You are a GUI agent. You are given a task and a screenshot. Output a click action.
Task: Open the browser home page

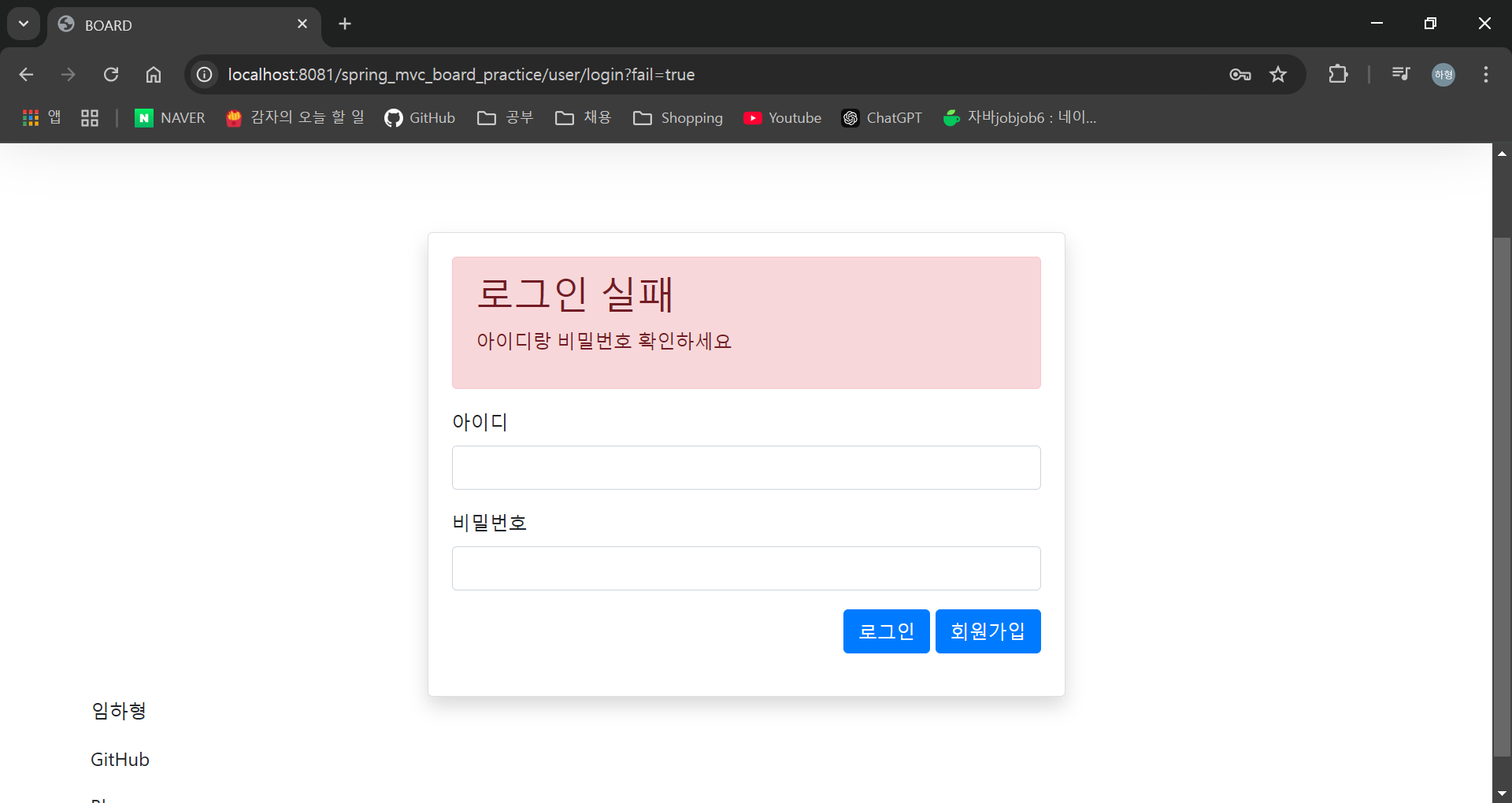click(154, 75)
